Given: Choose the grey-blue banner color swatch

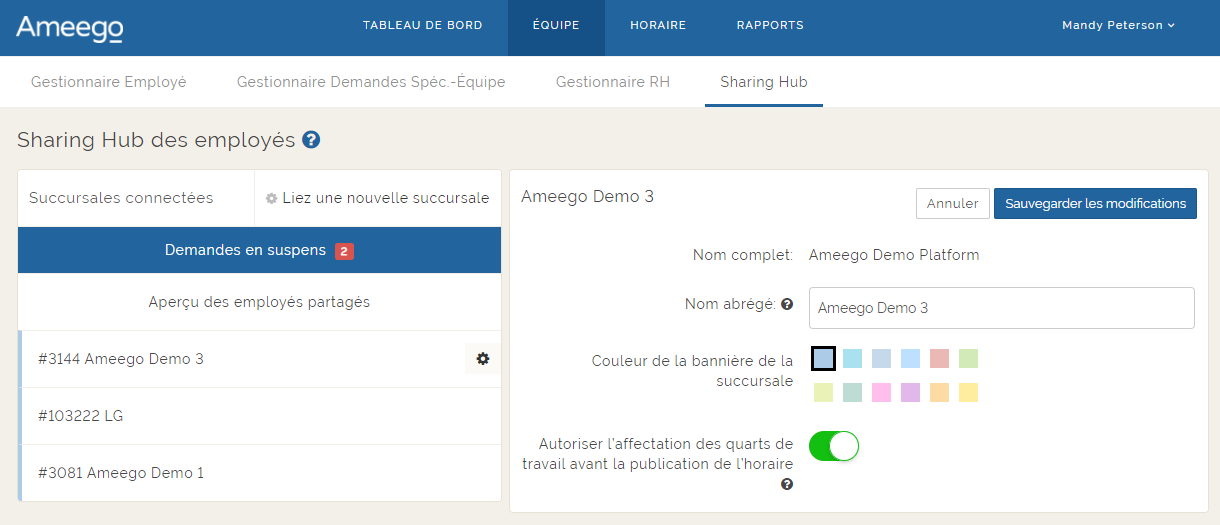Looking at the screenshot, I should (881, 358).
